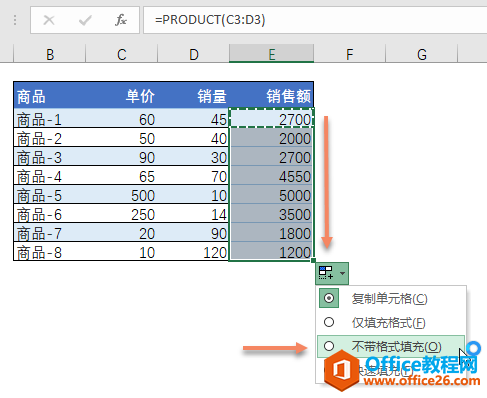Click the 销售额 header cell
This screenshot has width=487, height=398.
tap(271, 96)
